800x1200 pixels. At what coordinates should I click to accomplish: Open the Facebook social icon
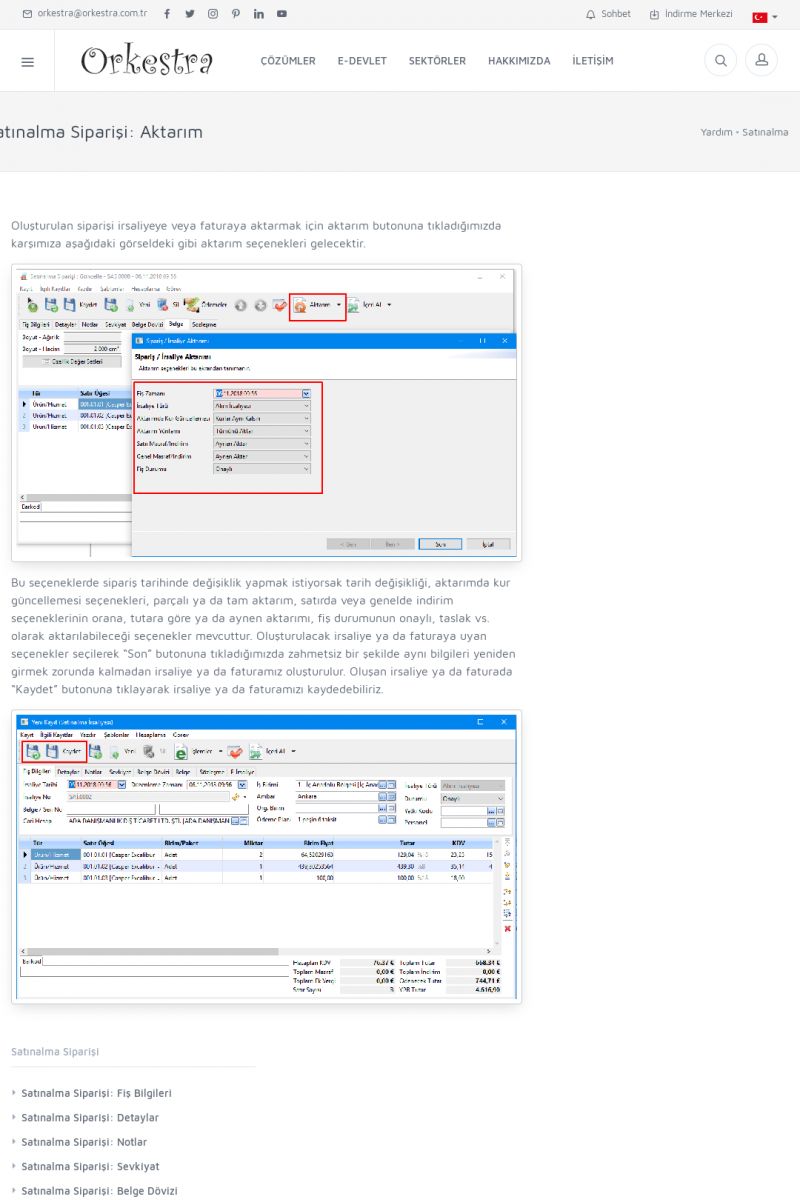tap(166, 14)
